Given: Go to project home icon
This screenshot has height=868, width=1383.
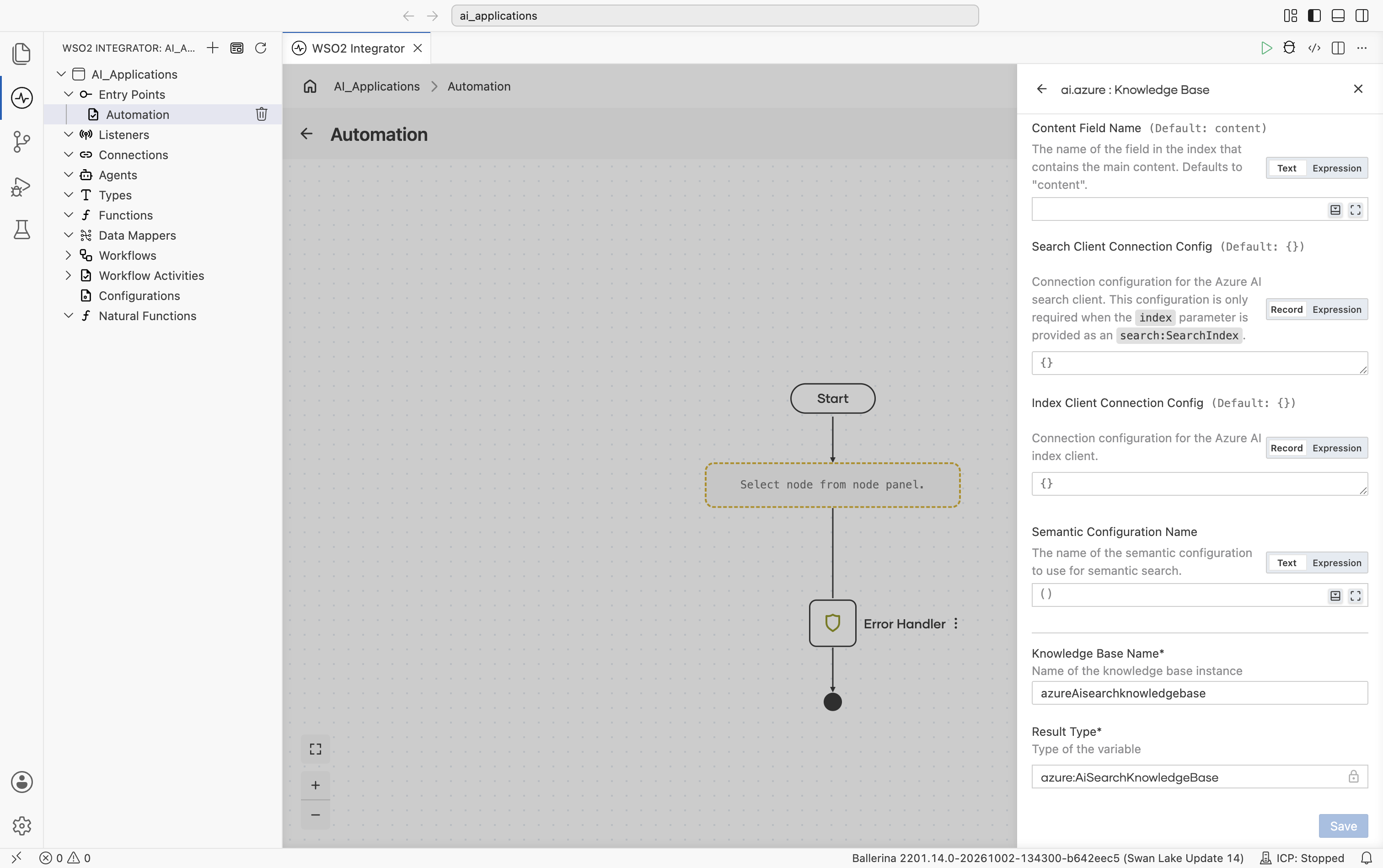Looking at the screenshot, I should [310, 86].
